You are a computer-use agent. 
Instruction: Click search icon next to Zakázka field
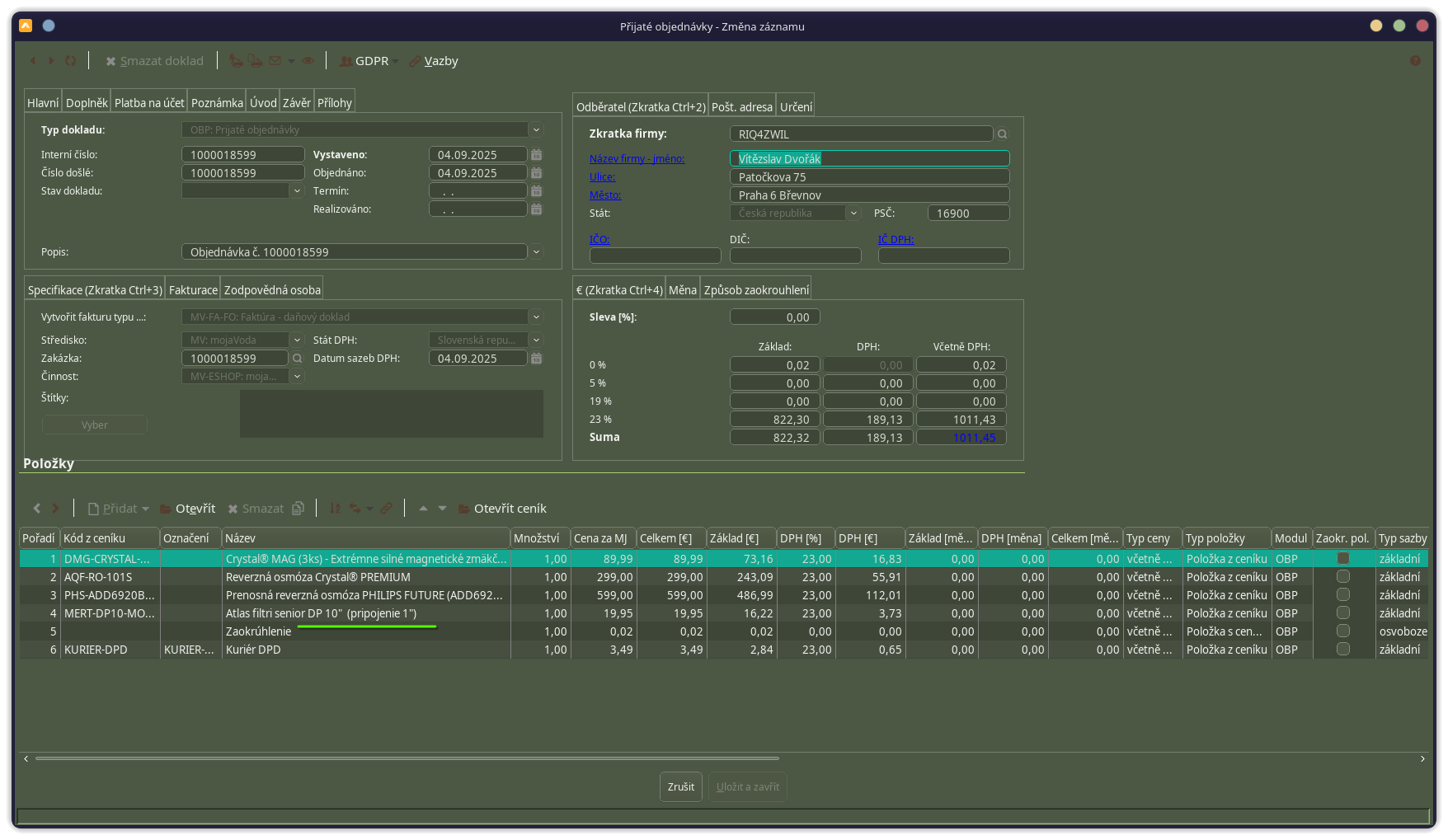[298, 359]
